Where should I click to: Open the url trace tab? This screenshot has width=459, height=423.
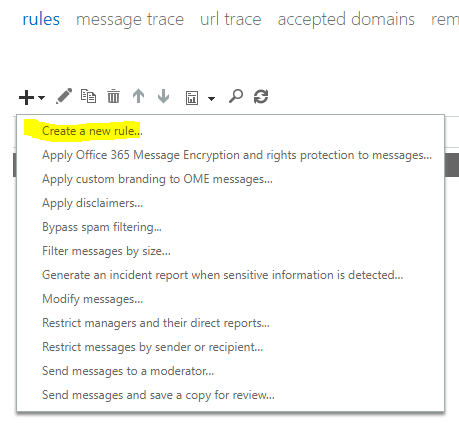click(x=231, y=19)
